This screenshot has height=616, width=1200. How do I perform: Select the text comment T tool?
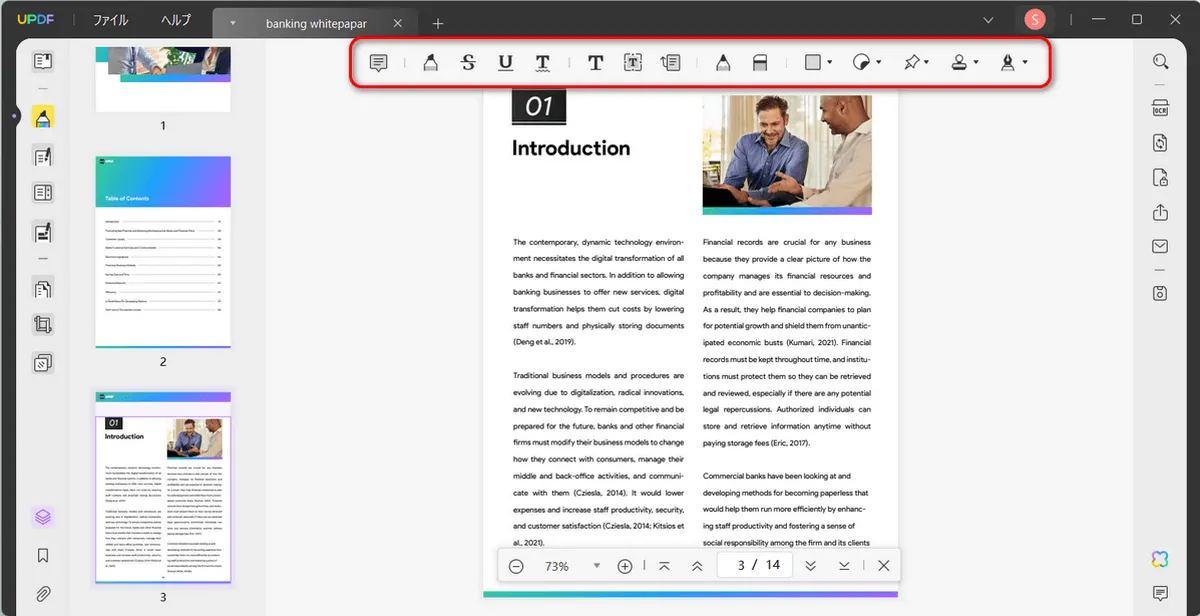point(595,63)
